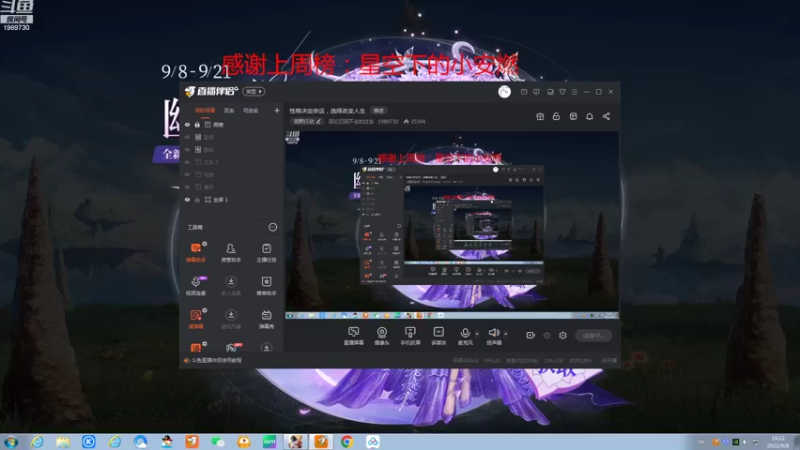
Task: Click the notification bell icon
Action: (589, 116)
